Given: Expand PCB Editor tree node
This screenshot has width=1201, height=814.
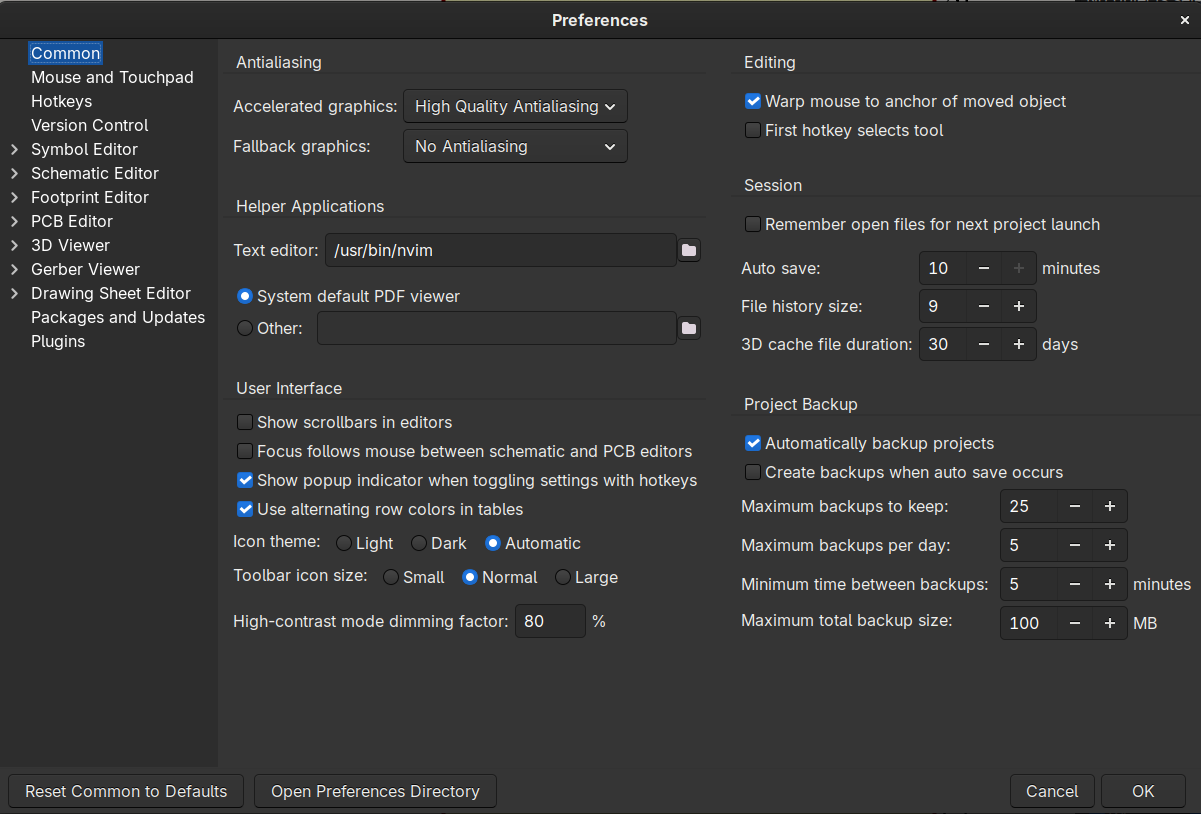Looking at the screenshot, I should (x=14, y=221).
